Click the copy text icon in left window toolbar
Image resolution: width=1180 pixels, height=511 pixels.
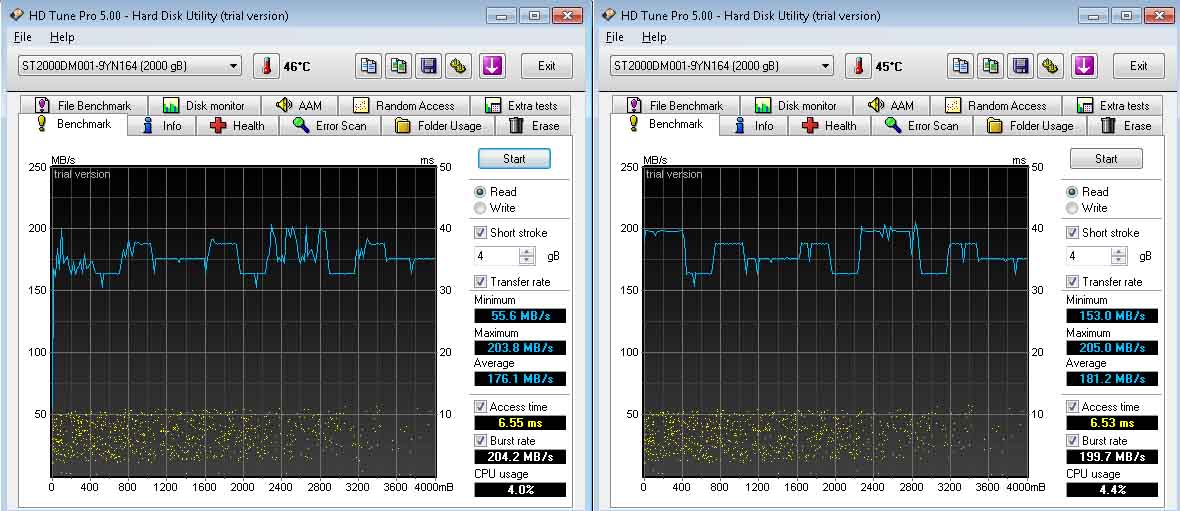click(369, 66)
